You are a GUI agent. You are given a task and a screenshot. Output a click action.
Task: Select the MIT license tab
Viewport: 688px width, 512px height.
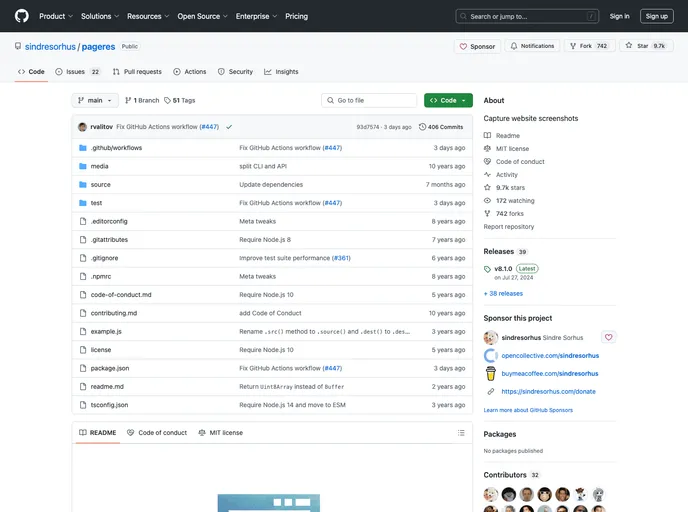220,433
